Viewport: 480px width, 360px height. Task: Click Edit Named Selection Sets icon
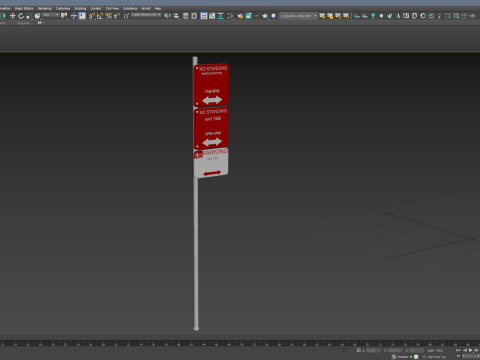tap(126, 16)
